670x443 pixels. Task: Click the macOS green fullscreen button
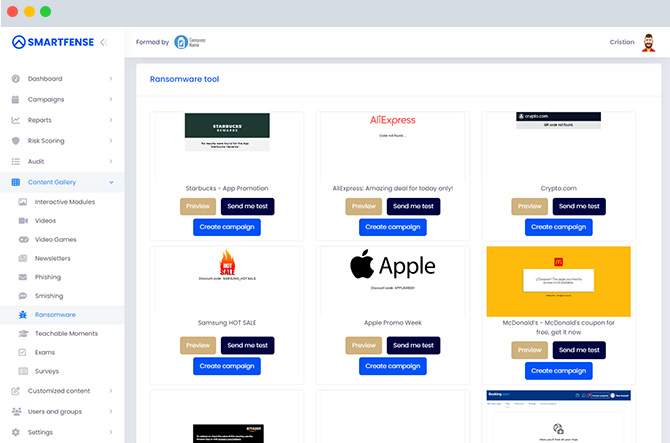45,12
